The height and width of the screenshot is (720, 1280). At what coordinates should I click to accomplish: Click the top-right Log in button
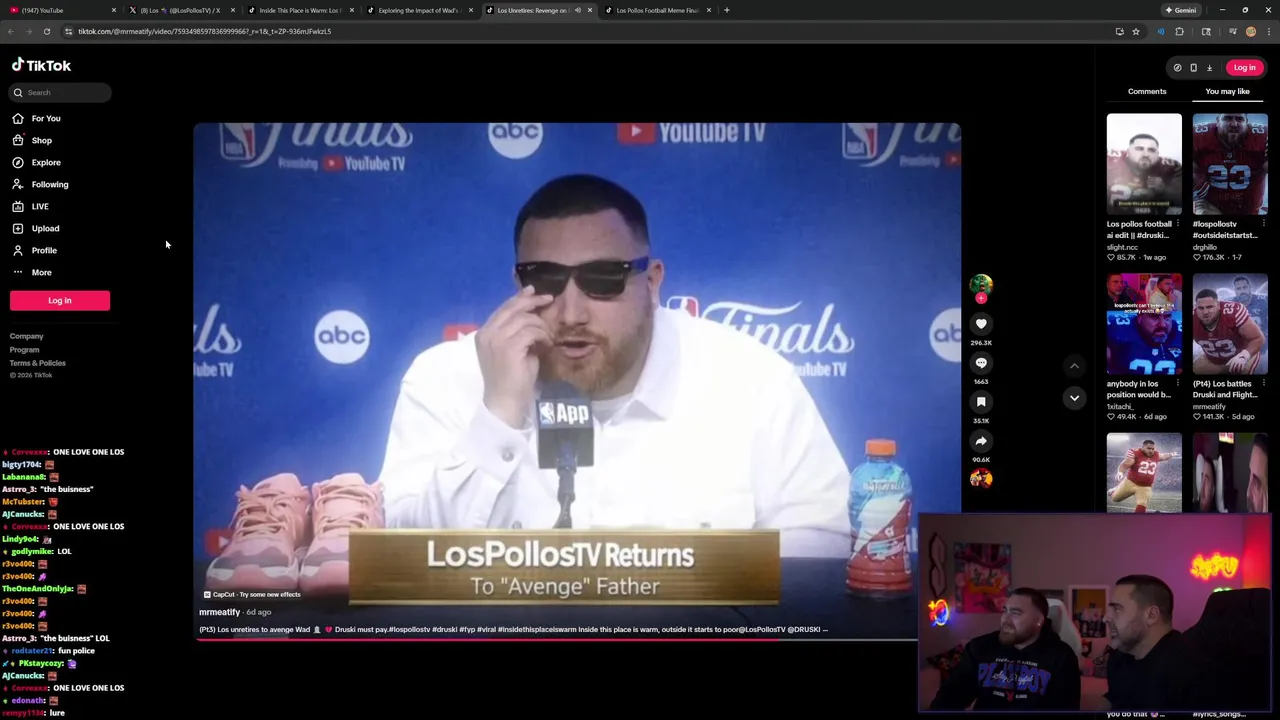pos(1244,67)
